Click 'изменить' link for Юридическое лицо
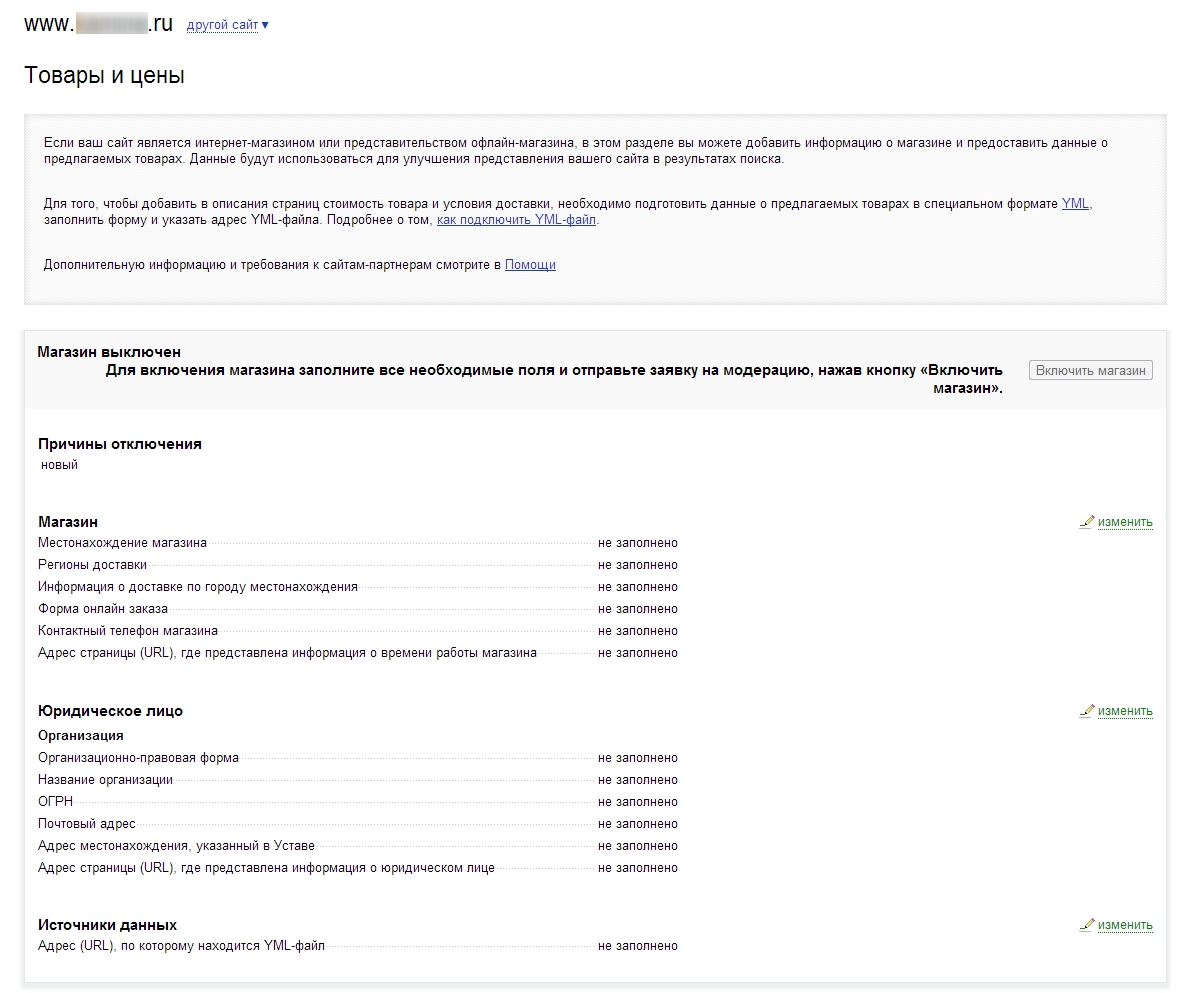The width and height of the screenshot is (1193, 993). [1125, 712]
